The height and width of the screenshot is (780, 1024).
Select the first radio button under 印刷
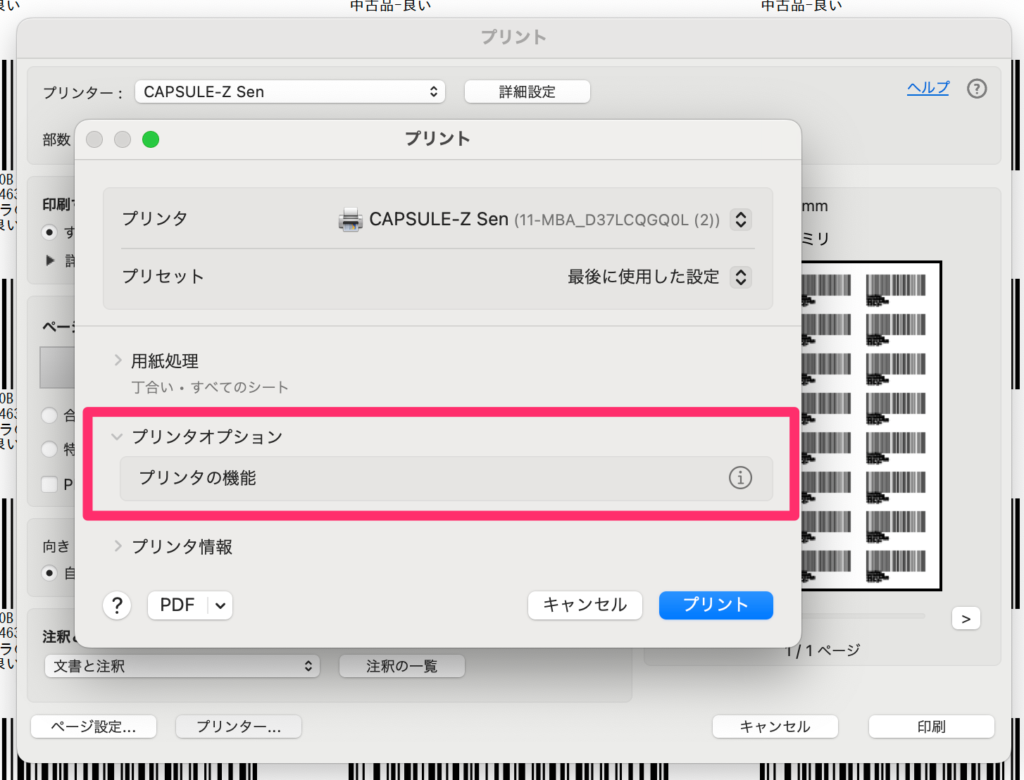[x=49, y=232]
